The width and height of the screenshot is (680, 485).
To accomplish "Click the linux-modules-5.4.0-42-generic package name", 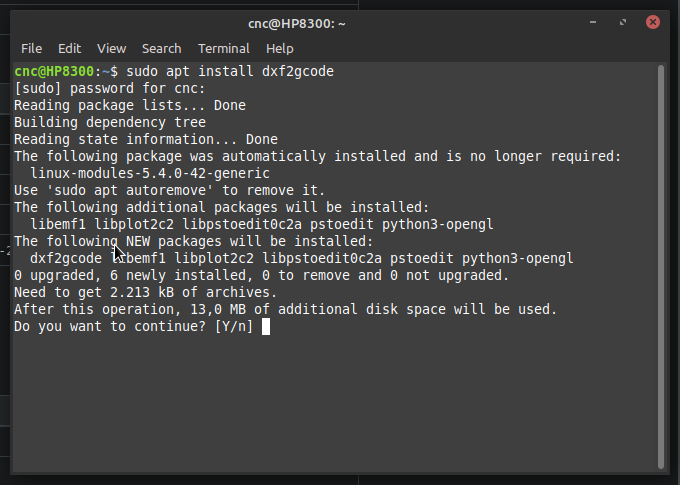I will coord(150,174).
